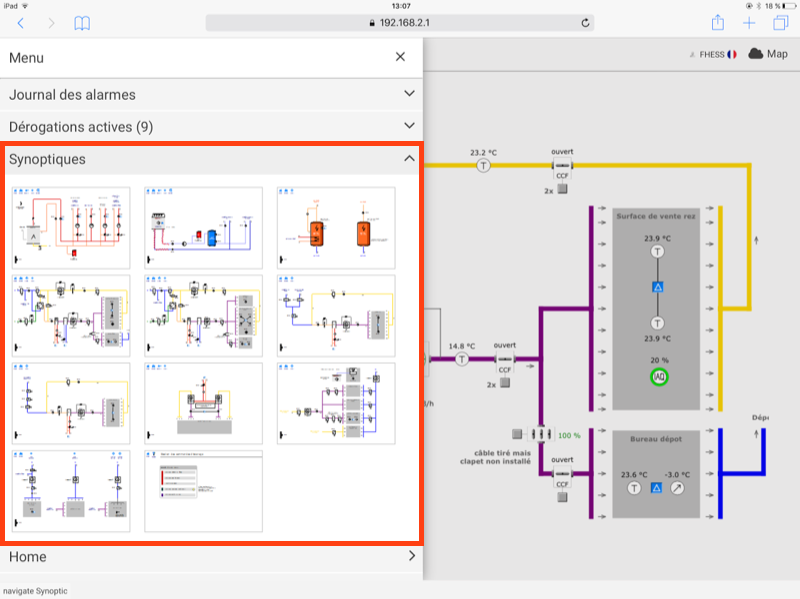The image size is (800, 599).
Task: Click the 20 % air quality value
Action: (659, 360)
